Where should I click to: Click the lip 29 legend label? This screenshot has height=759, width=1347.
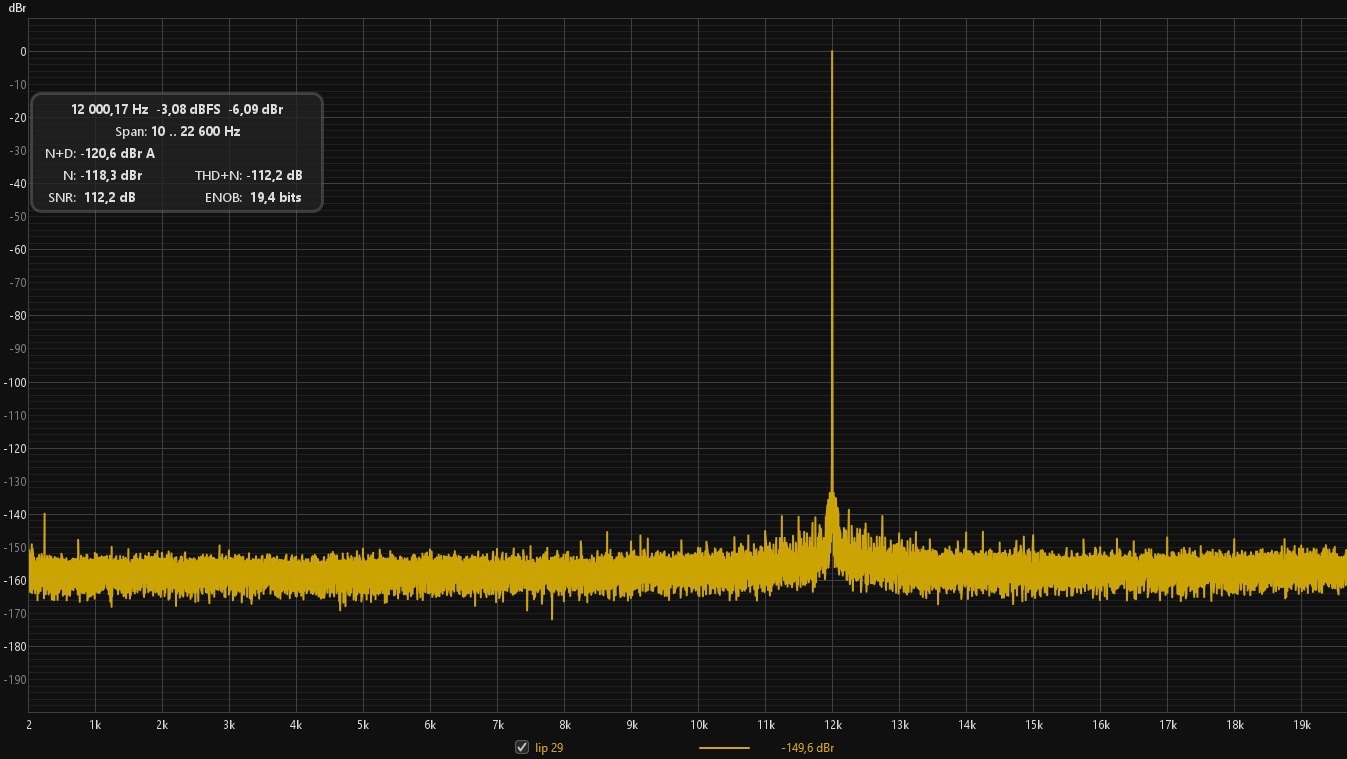tap(549, 748)
